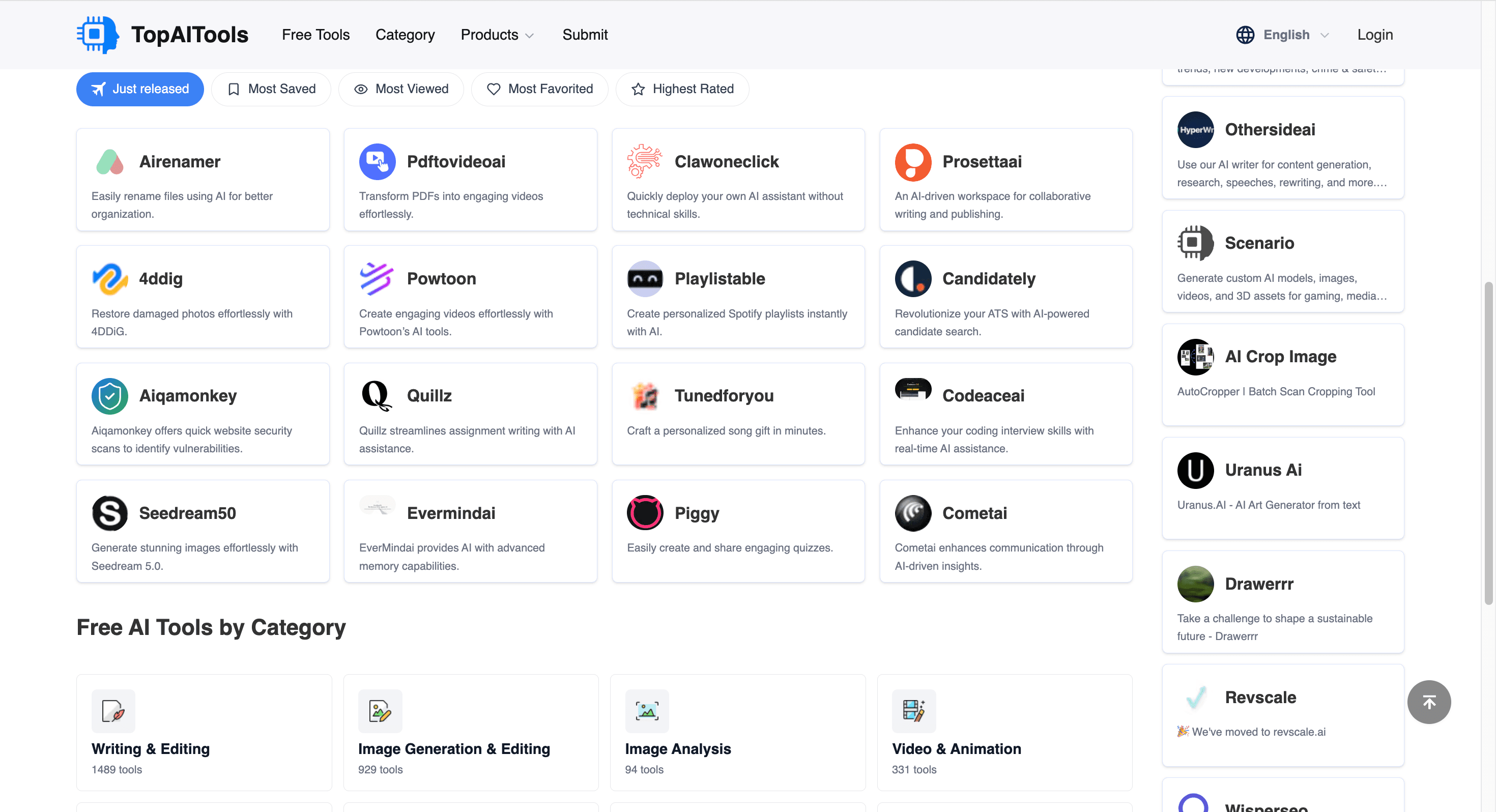Click 'Uranus.AI - AI Art Generator' description
The height and width of the screenshot is (812, 1496).
(x=1269, y=505)
